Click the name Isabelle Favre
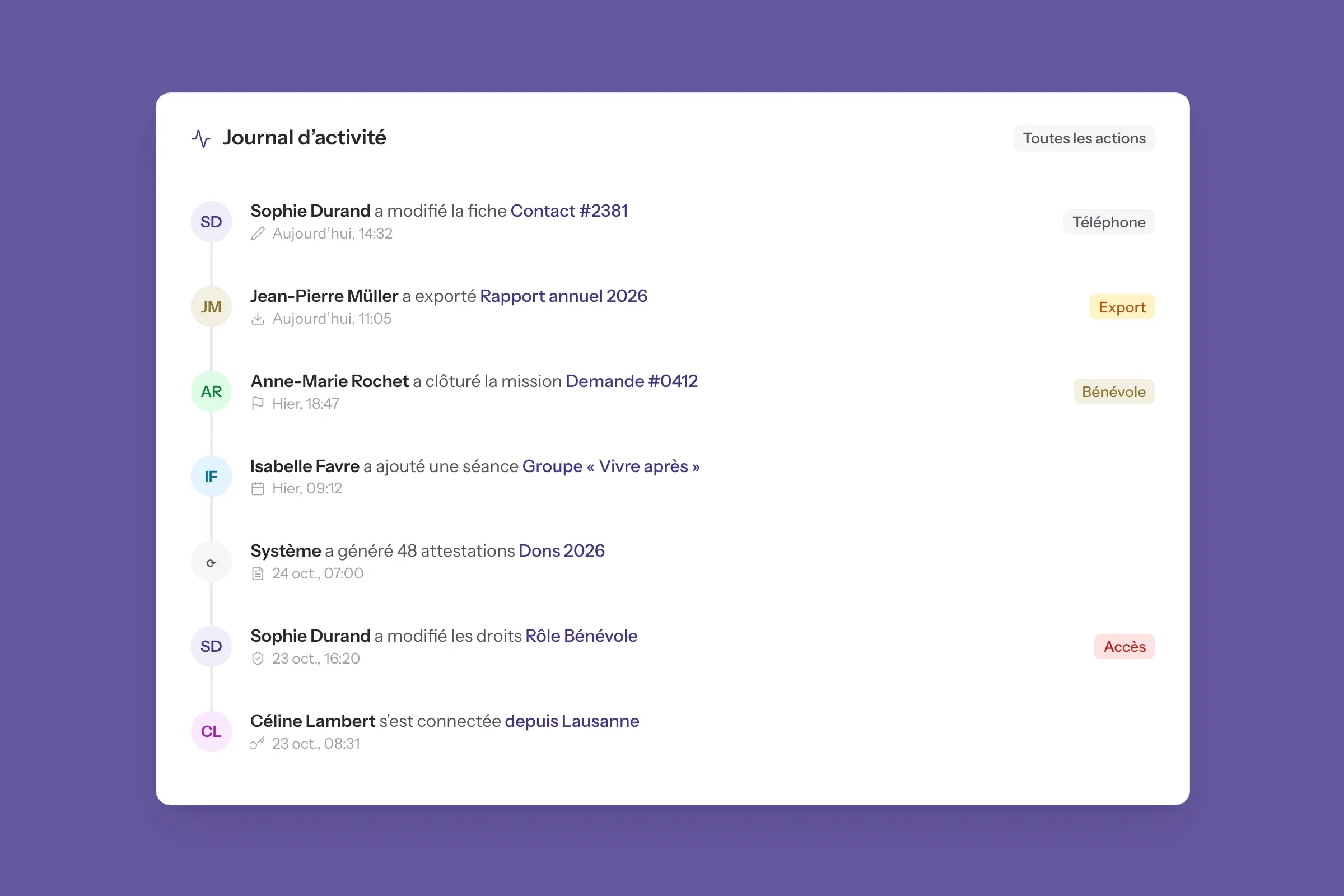This screenshot has width=1344, height=896. point(305,466)
